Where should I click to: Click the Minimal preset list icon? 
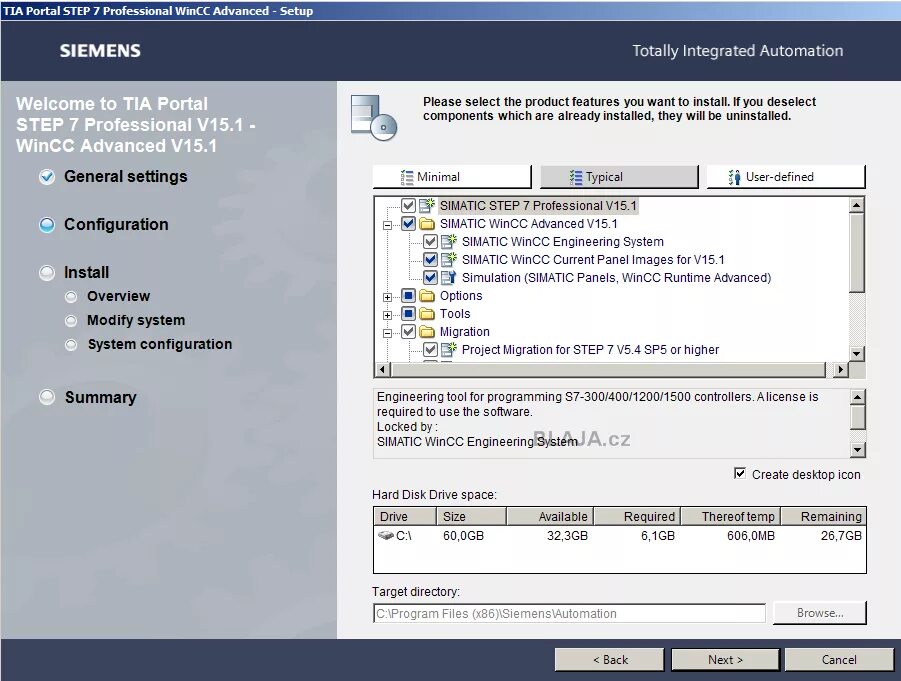tap(407, 177)
